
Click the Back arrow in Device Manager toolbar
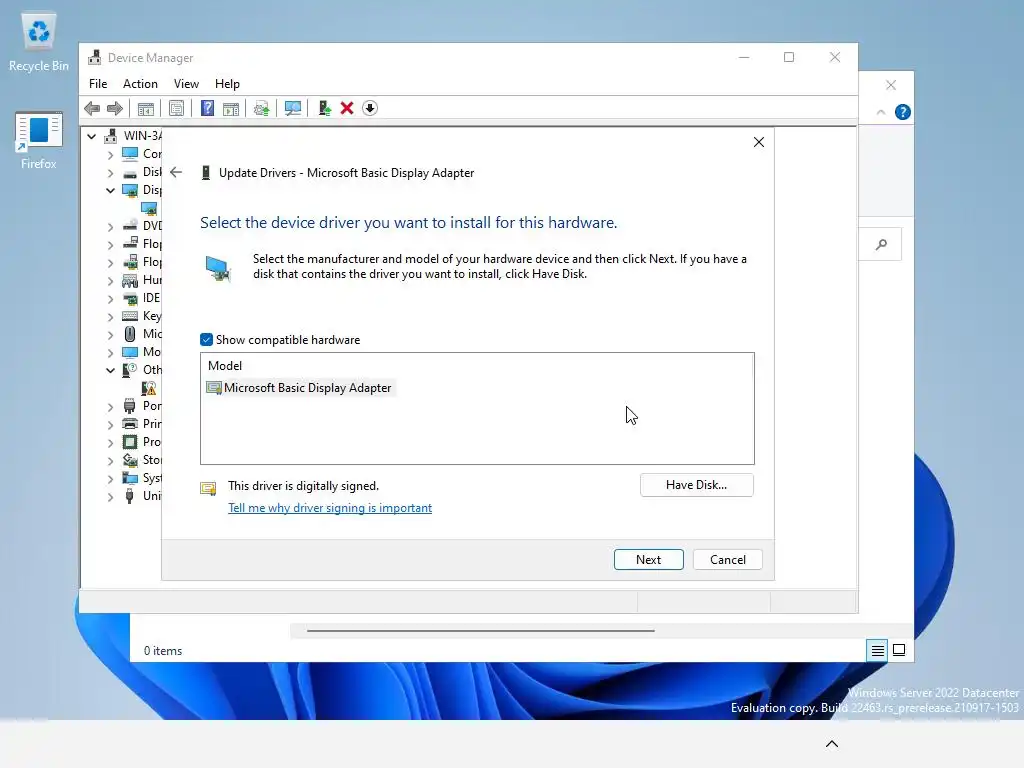click(92, 108)
